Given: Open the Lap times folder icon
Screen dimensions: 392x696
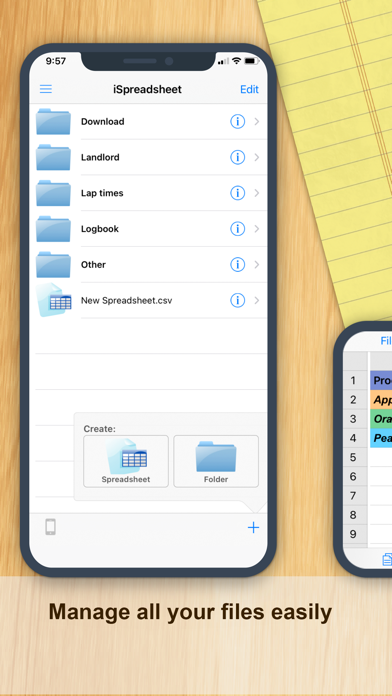Looking at the screenshot, I should (x=53, y=193).
